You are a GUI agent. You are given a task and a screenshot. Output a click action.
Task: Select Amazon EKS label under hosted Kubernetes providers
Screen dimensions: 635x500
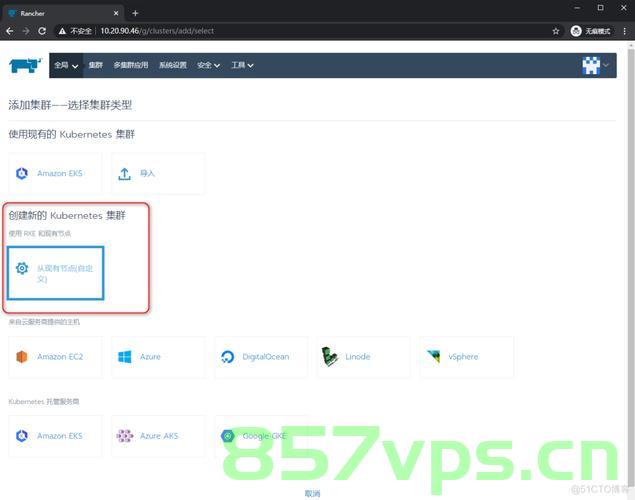(x=60, y=436)
